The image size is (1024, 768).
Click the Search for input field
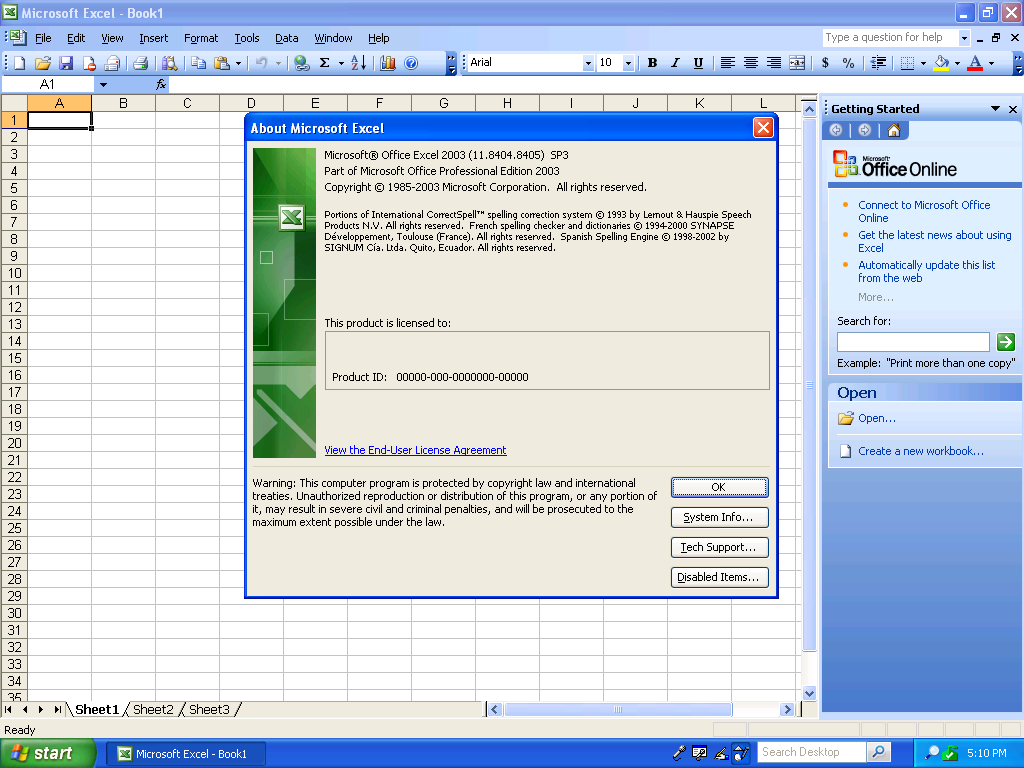coord(912,342)
